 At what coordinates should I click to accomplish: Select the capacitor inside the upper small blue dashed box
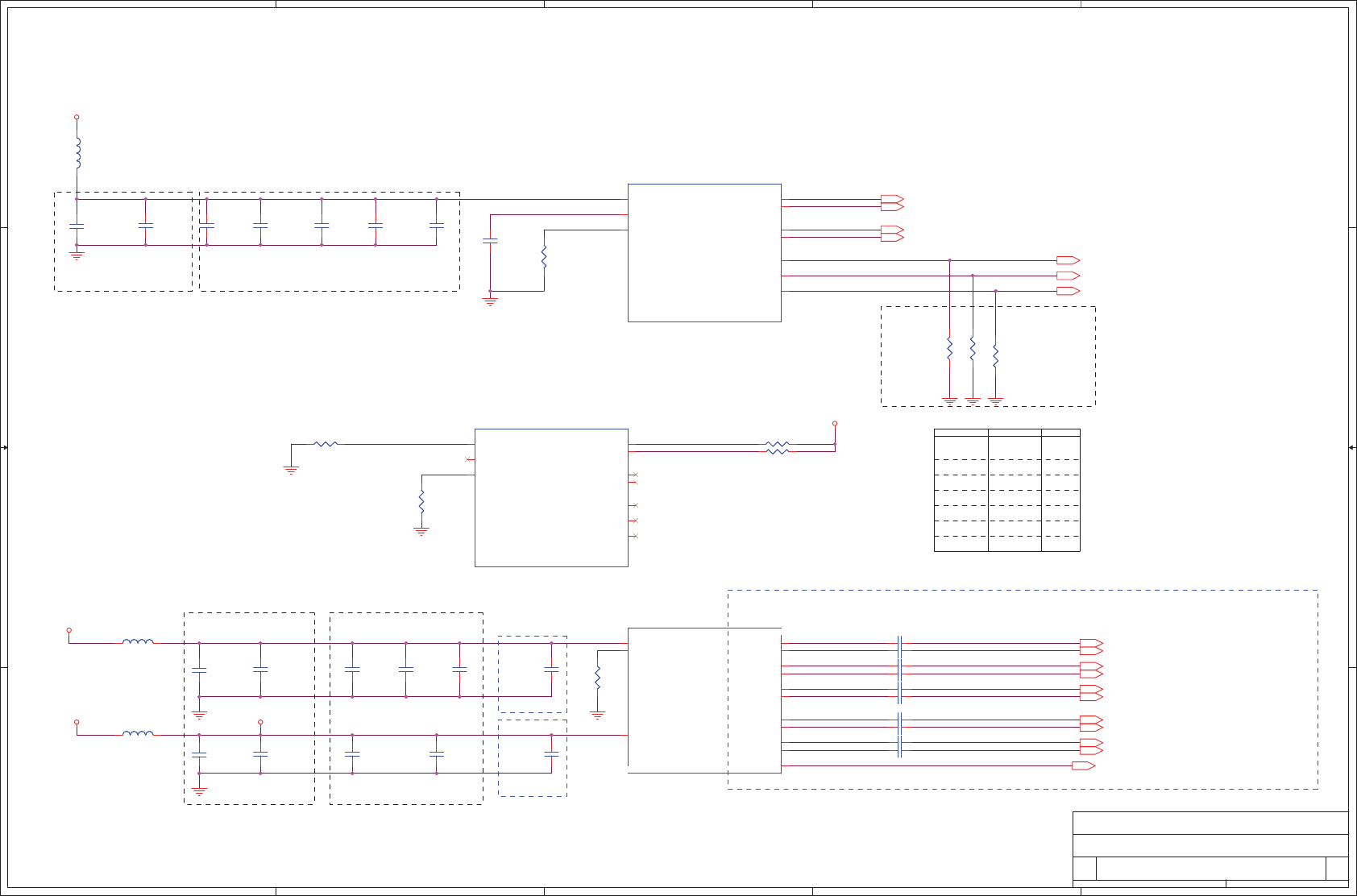point(551,669)
